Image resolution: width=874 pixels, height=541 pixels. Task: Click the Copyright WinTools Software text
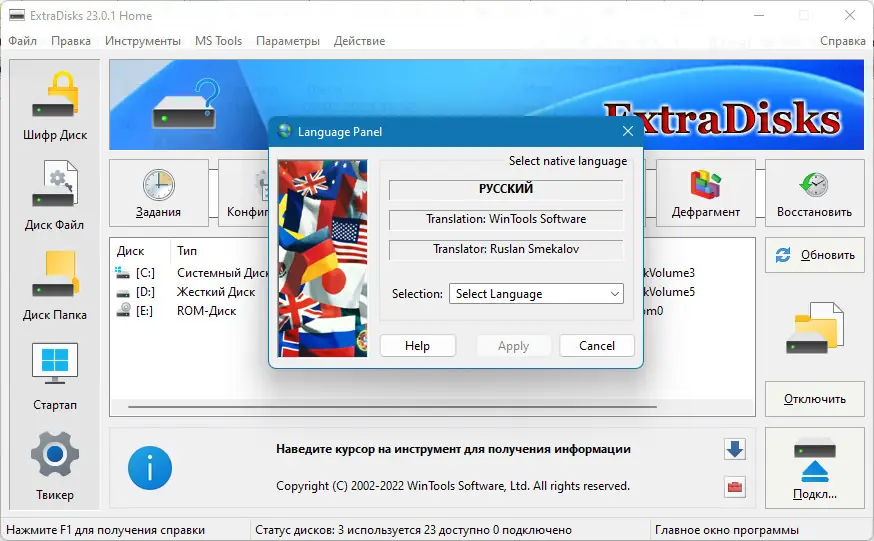453,486
